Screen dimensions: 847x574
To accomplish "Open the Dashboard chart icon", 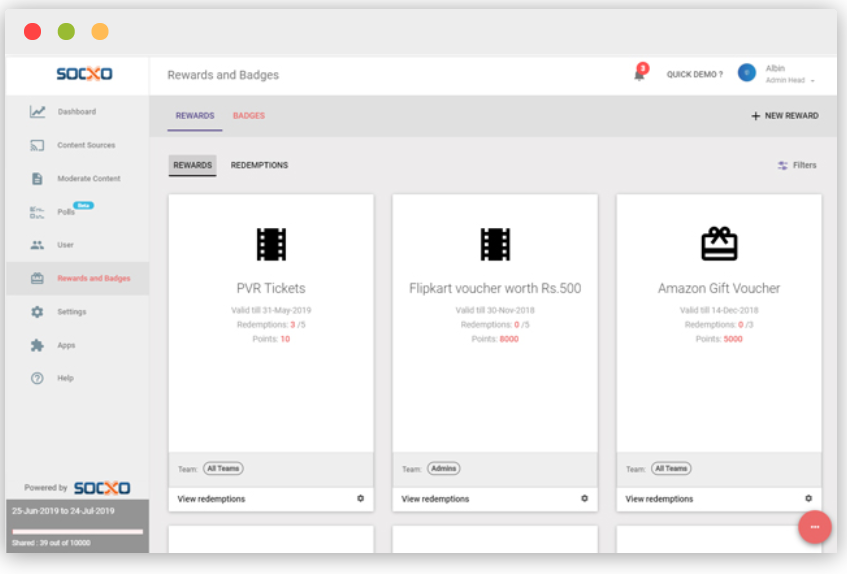I will [x=37, y=112].
